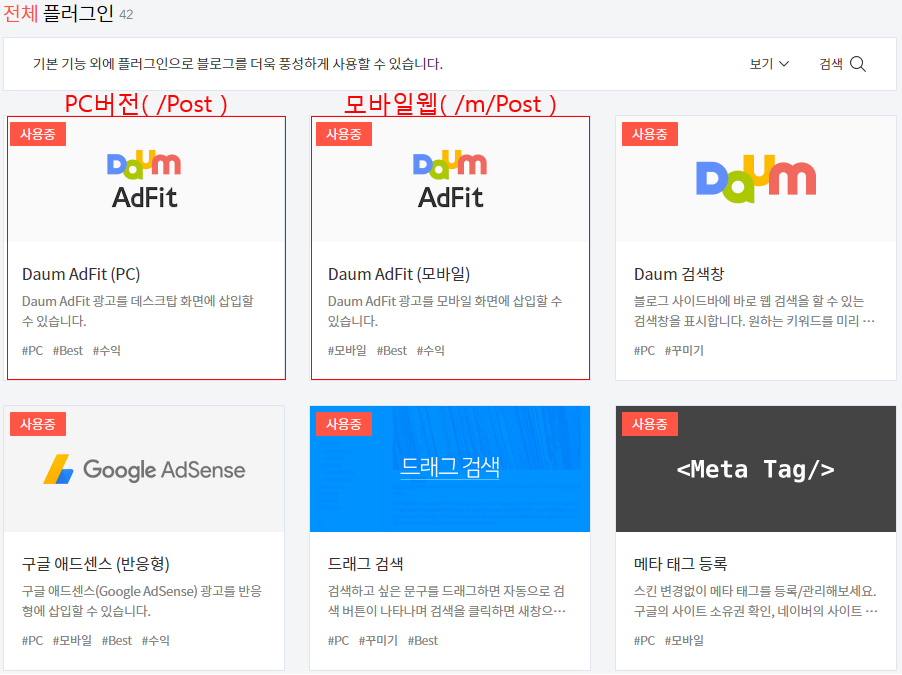The image size is (902, 675).
Task: Open the Google AdSense logo thumbnail
Action: (144, 469)
